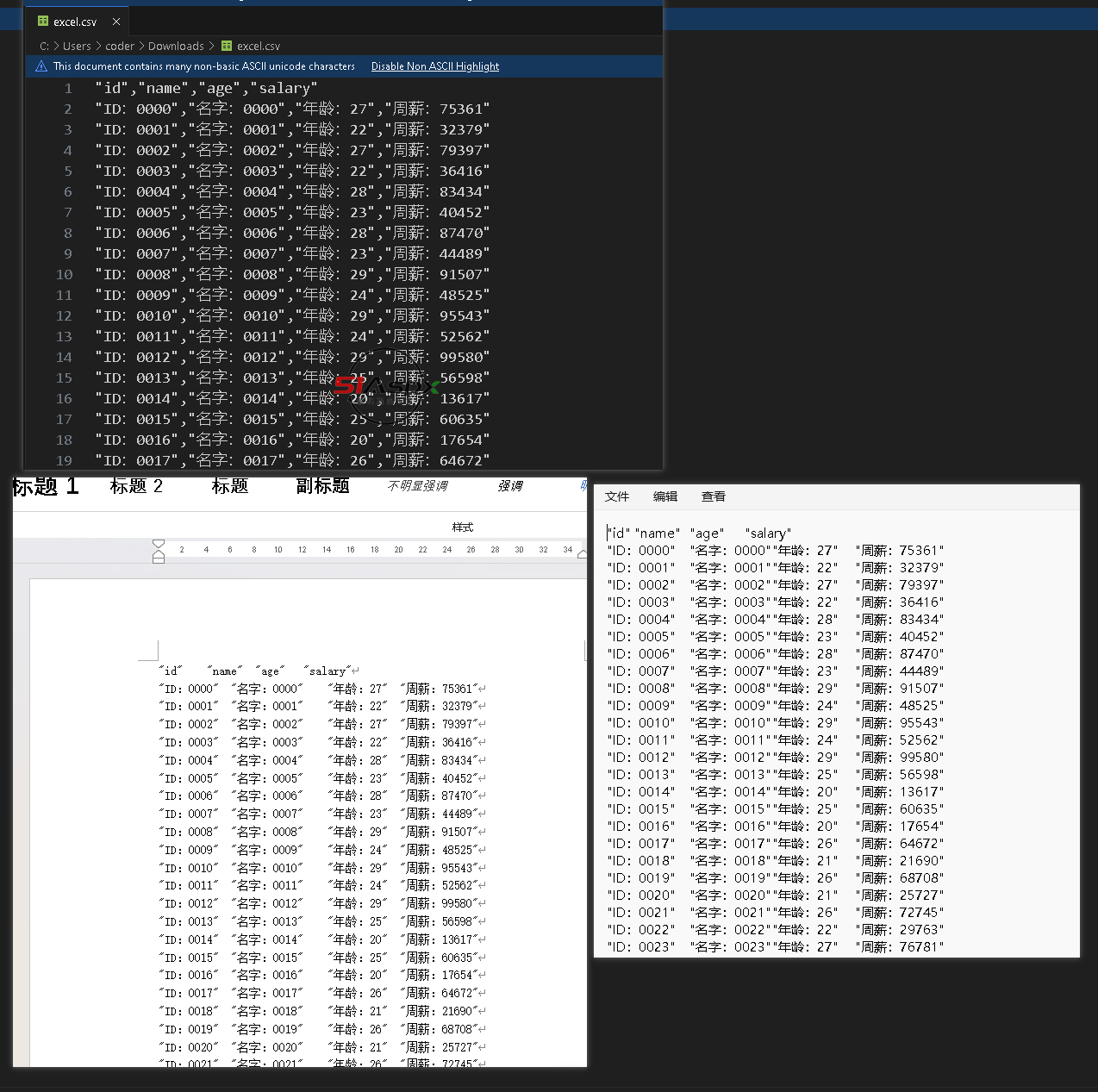The height and width of the screenshot is (1092, 1098).
Task: Open the 编辑 menu in Notepad
Action: (665, 496)
